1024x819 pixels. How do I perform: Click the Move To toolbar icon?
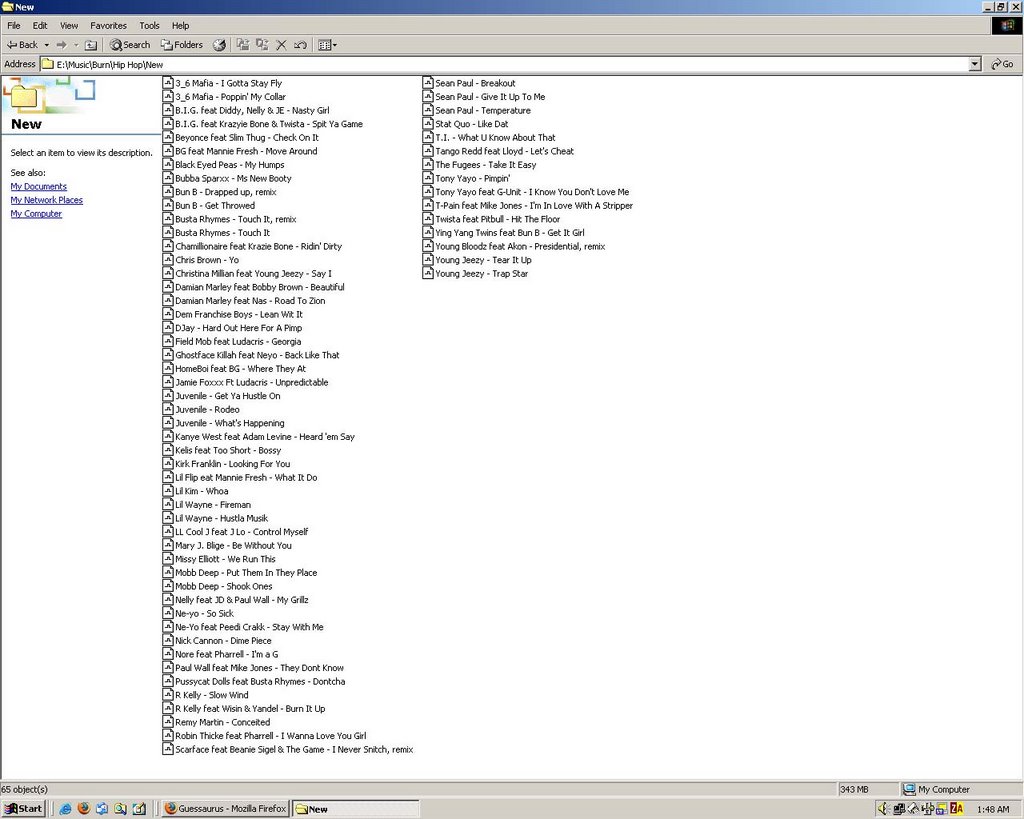(243, 45)
